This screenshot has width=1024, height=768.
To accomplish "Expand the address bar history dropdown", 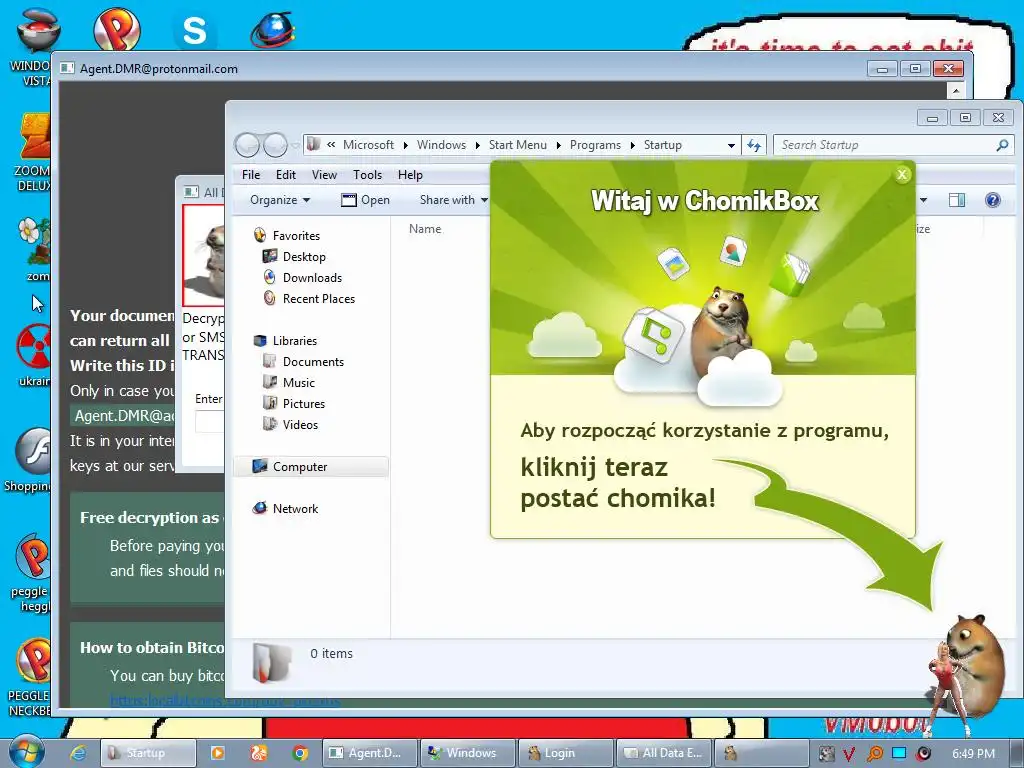I will [731, 146].
